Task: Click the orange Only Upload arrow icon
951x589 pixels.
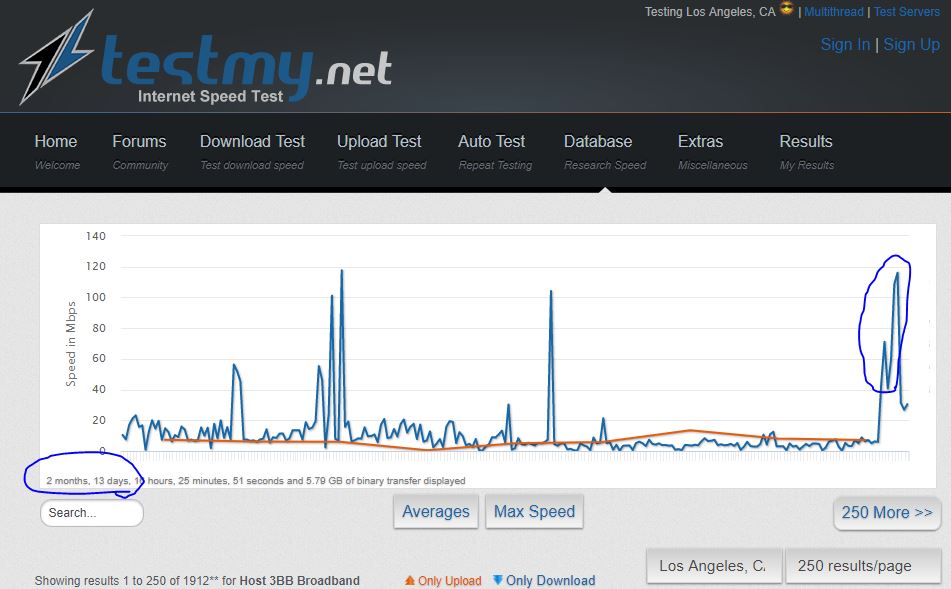Action: tap(410, 581)
